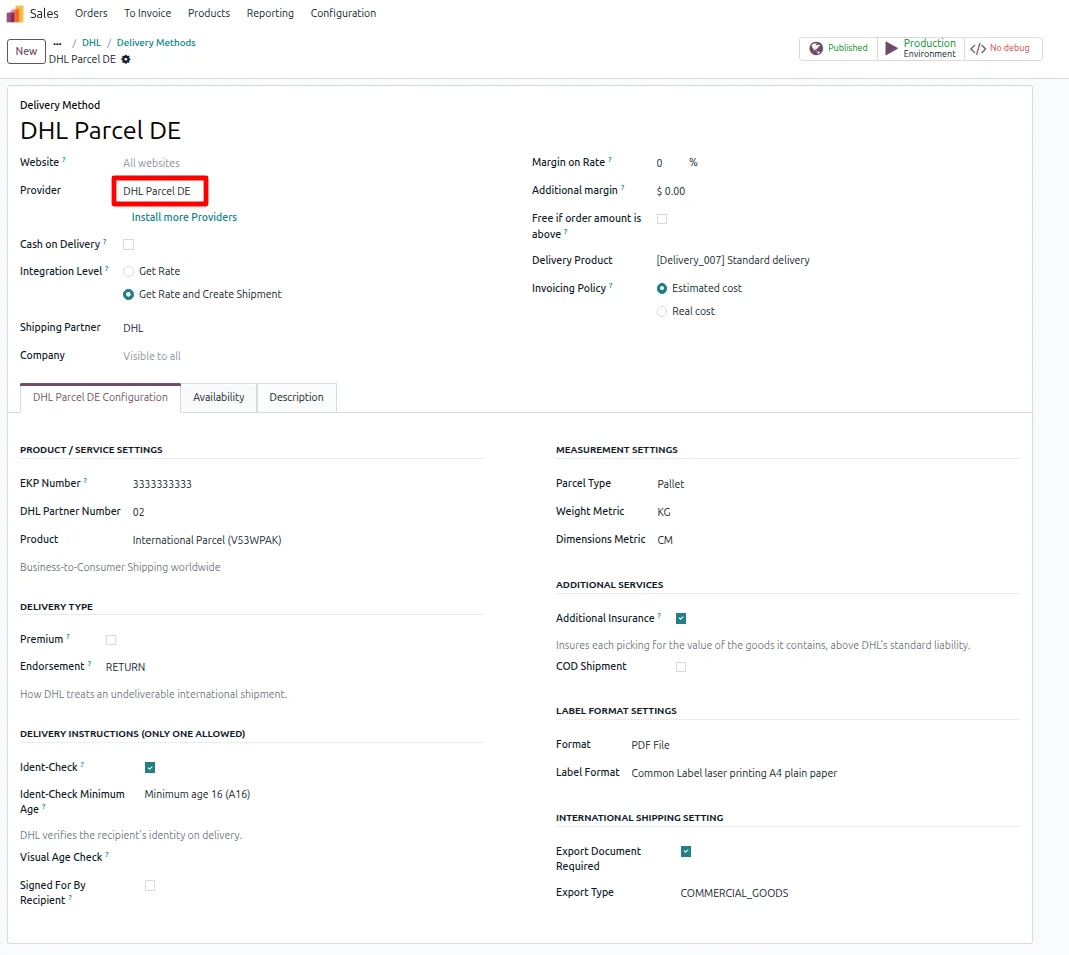
Task: Edit the delivery method name DHL Parcel DE
Action: click(x=100, y=131)
